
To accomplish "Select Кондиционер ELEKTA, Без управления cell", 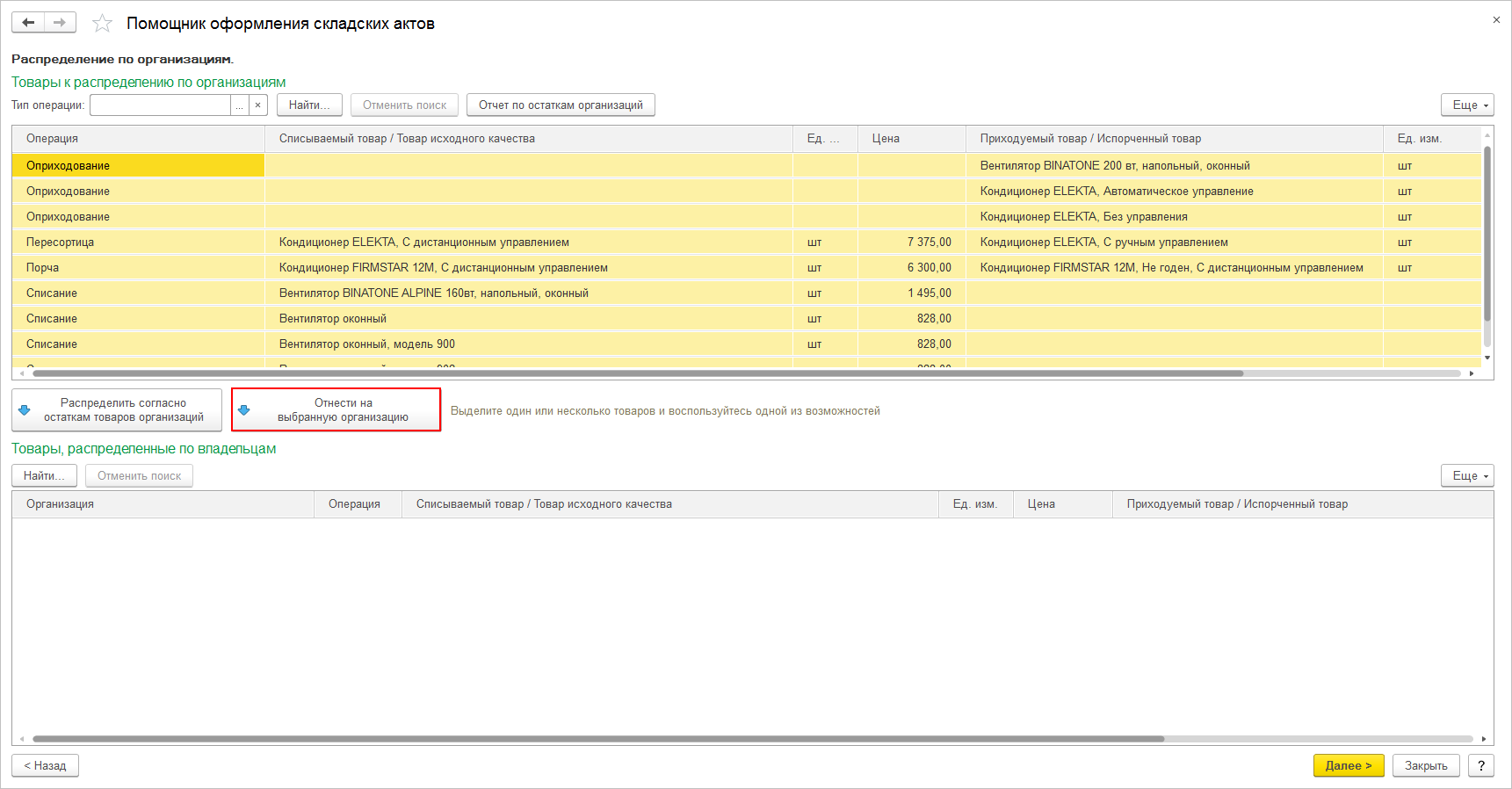I will click(x=1175, y=217).
